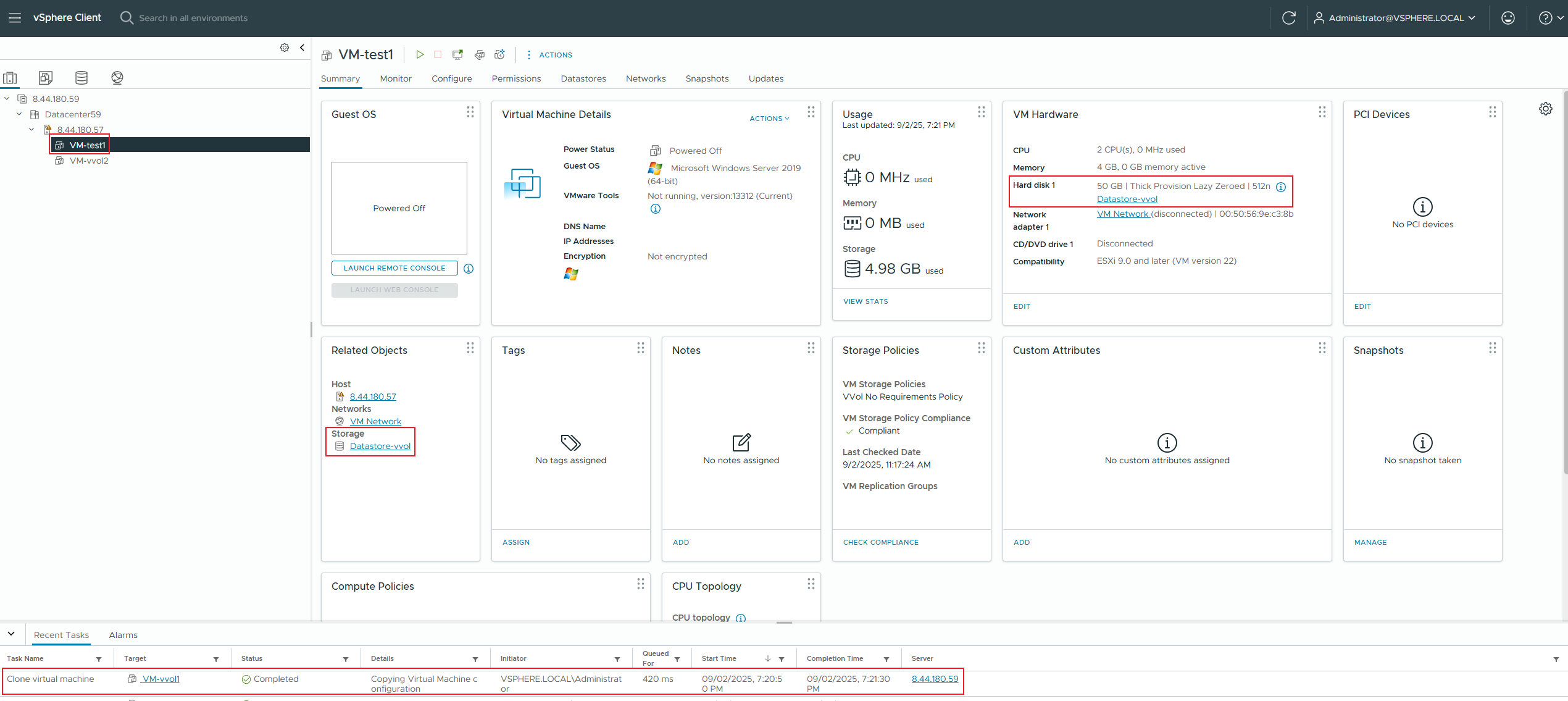Screen dimensions: 1568x701
Task: Collapse the 8.44.180.57 host tree node
Action: tap(31, 130)
